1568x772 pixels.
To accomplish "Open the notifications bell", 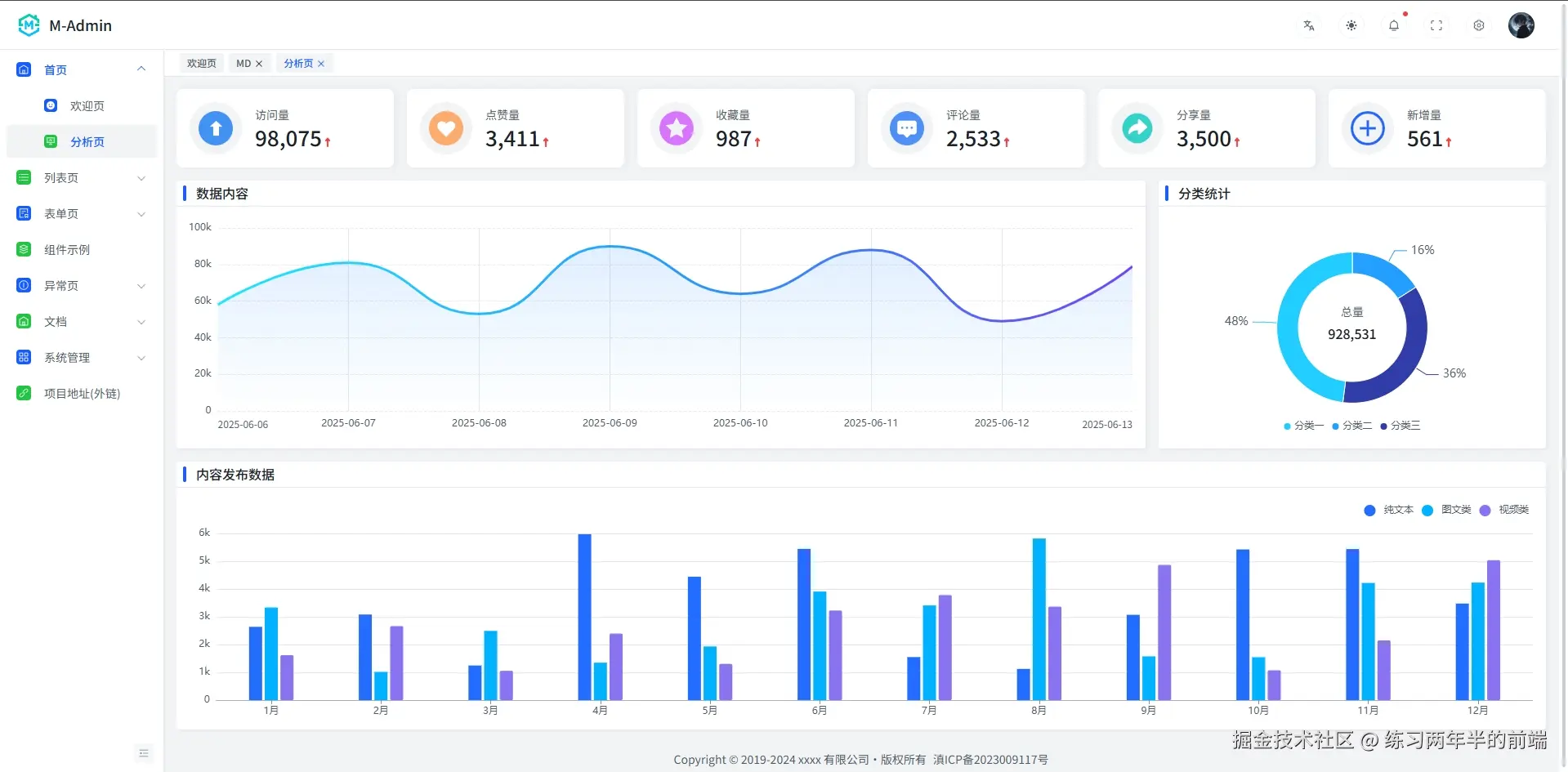I will point(1393,25).
